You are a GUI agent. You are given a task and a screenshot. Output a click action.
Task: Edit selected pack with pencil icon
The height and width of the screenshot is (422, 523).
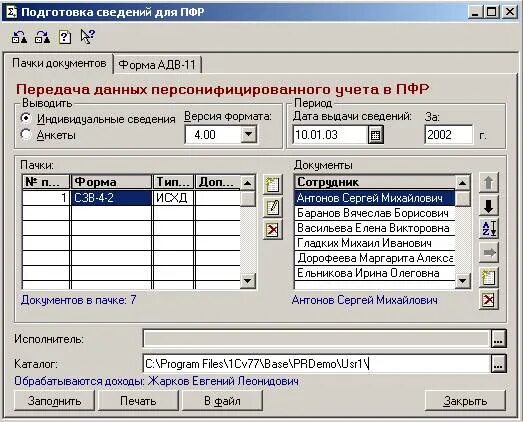point(272,207)
